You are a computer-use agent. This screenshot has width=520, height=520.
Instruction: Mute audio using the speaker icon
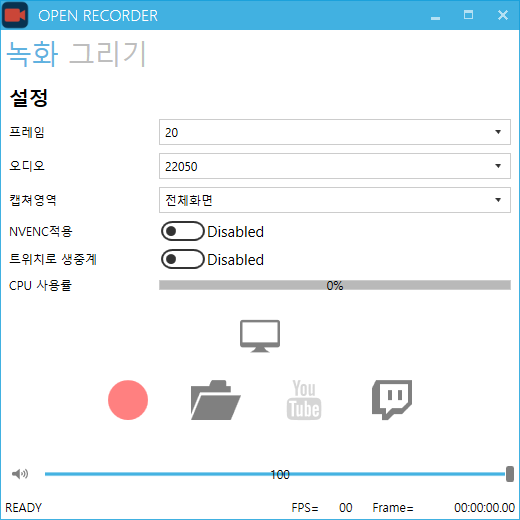tap(20, 474)
